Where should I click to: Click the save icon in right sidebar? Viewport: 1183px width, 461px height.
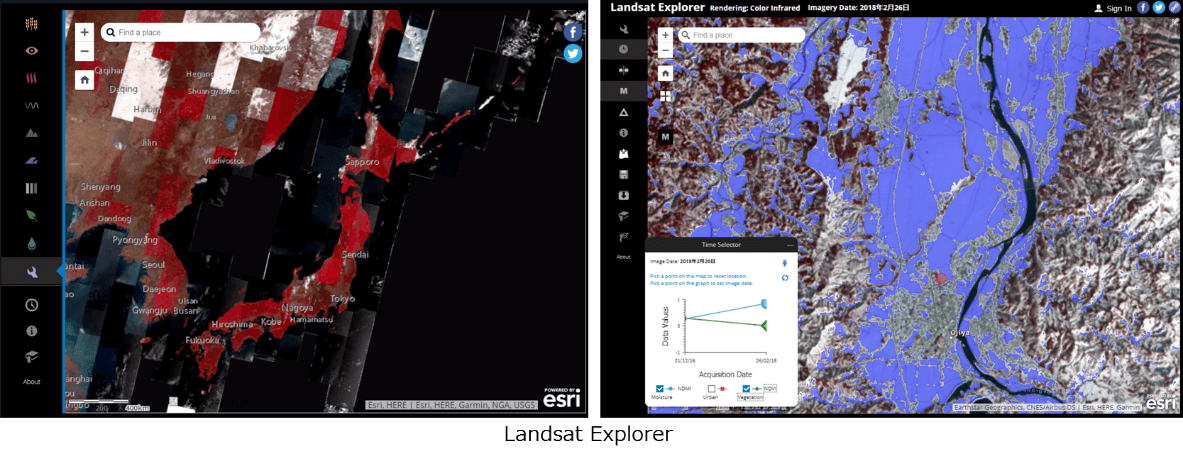pyautogui.click(x=623, y=174)
